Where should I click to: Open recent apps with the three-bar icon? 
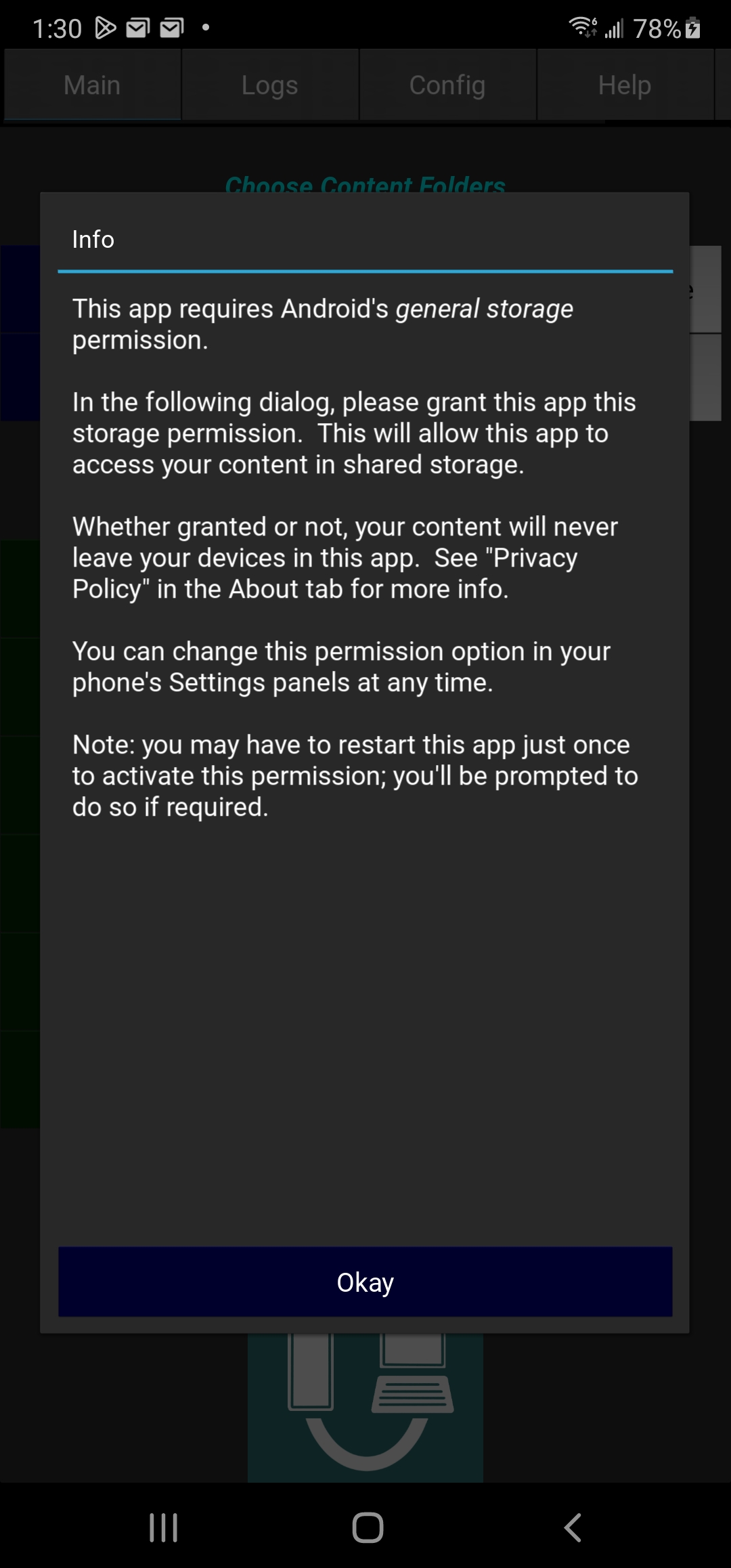point(163,1527)
